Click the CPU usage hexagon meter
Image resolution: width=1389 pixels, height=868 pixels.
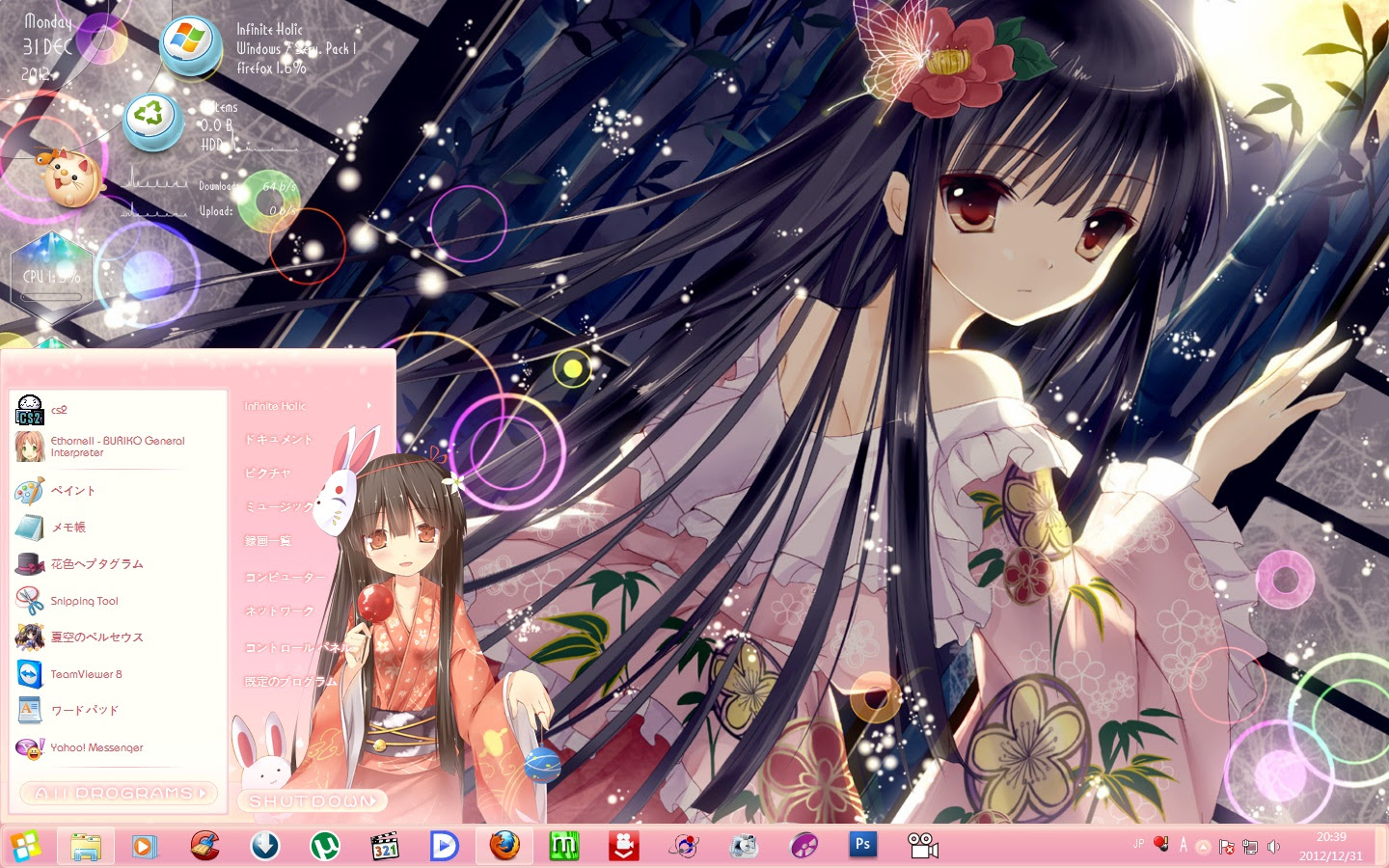coord(52,278)
